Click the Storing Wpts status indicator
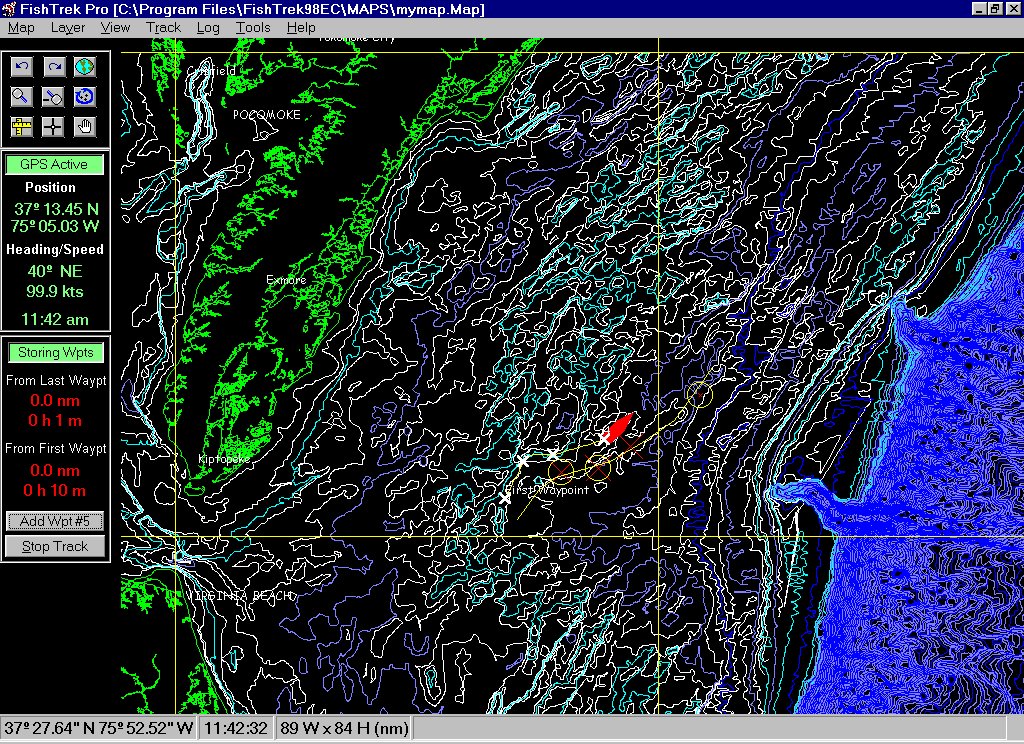 [56, 353]
